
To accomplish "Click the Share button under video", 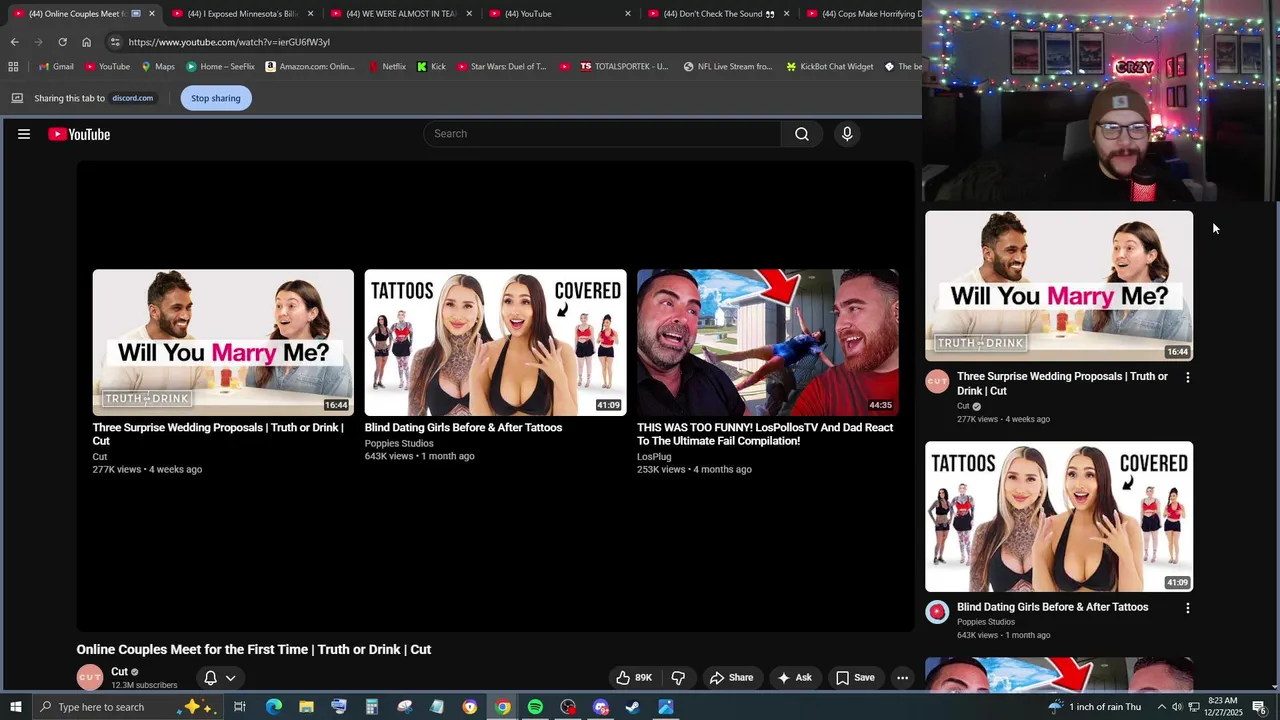I will (x=731, y=678).
